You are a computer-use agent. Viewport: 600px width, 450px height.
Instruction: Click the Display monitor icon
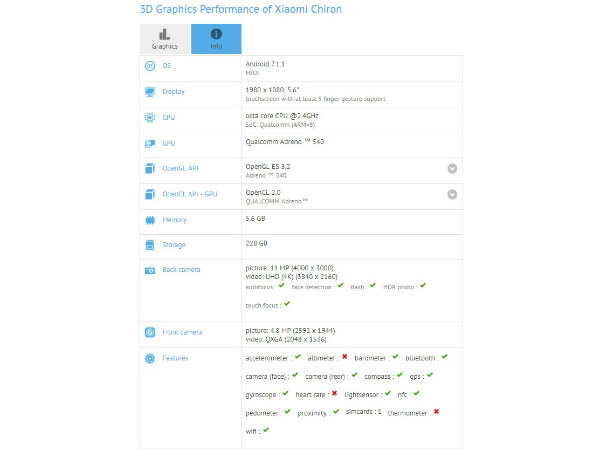pyautogui.click(x=150, y=92)
